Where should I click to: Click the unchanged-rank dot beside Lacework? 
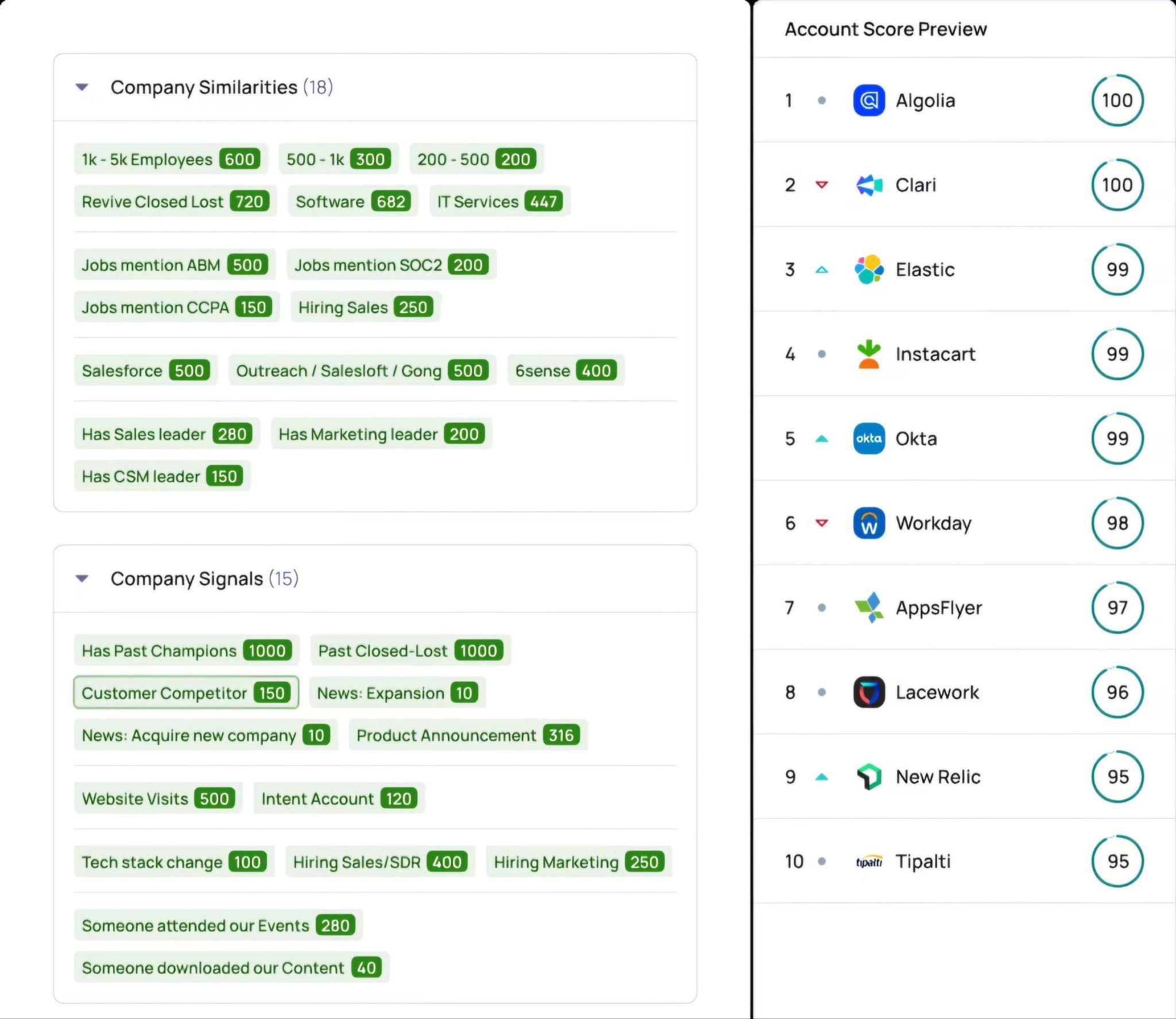[822, 692]
